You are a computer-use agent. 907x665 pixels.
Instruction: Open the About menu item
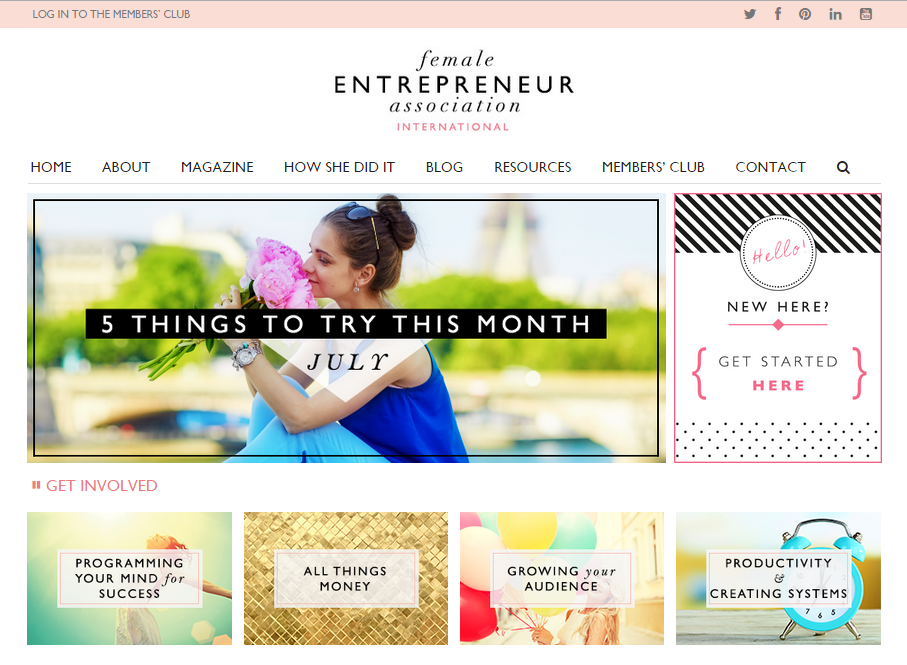[x=126, y=167]
